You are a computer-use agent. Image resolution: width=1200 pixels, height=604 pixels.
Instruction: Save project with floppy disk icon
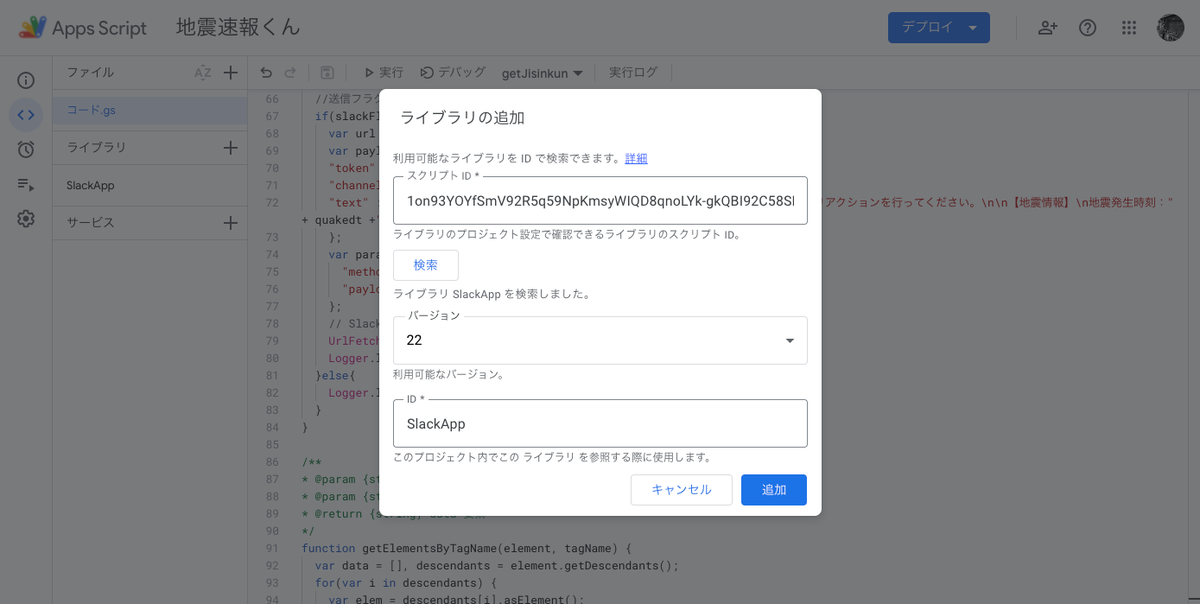pos(327,72)
